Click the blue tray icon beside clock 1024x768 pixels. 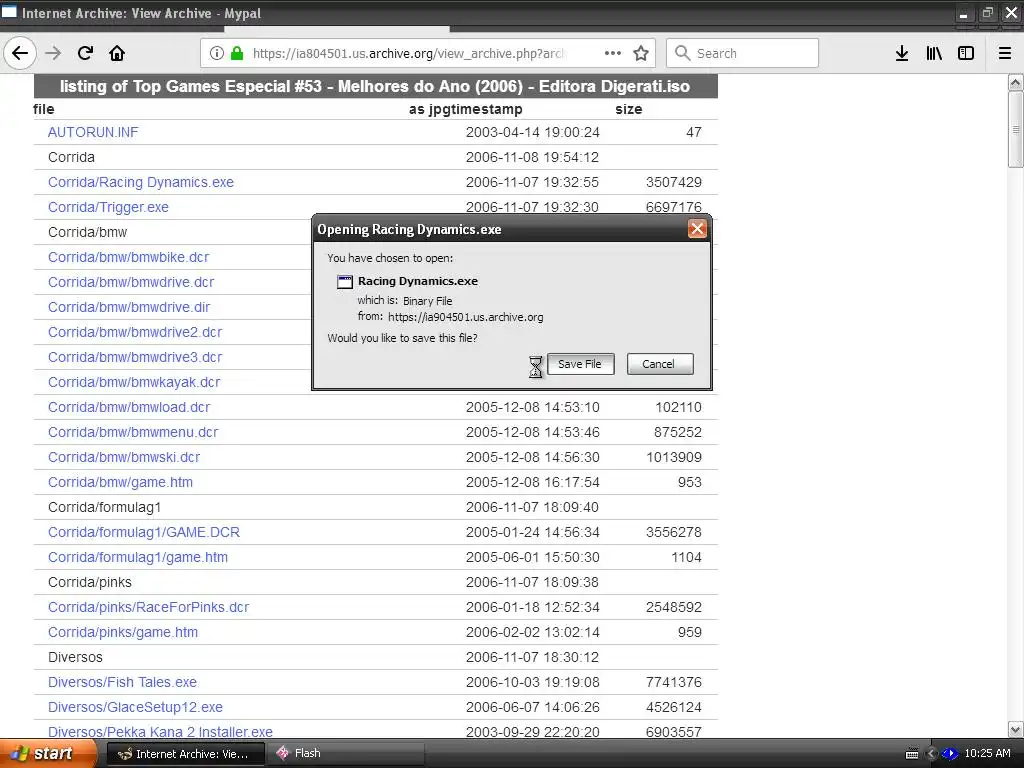click(950, 754)
